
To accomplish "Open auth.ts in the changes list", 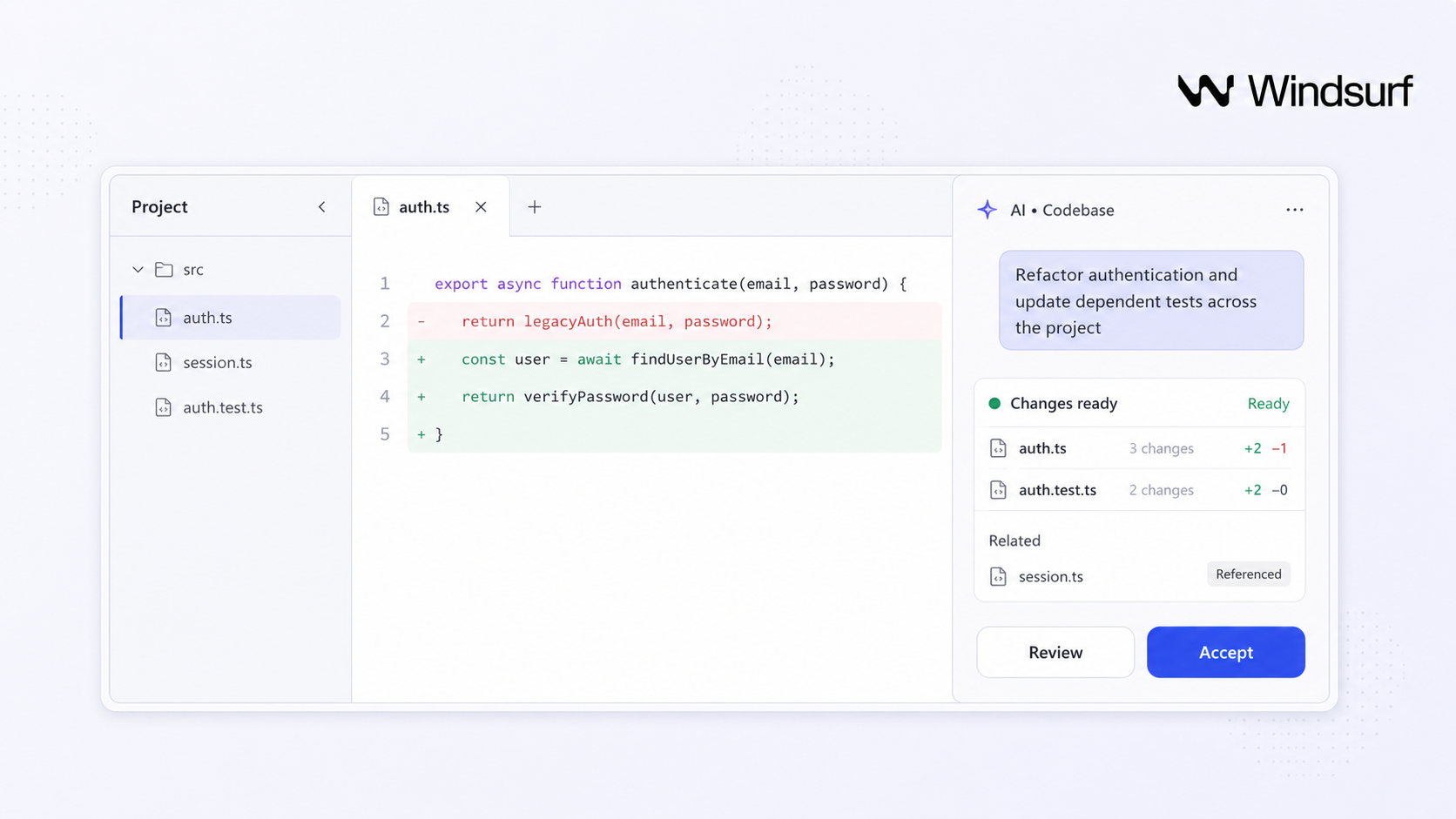I will click(x=1139, y=448).
